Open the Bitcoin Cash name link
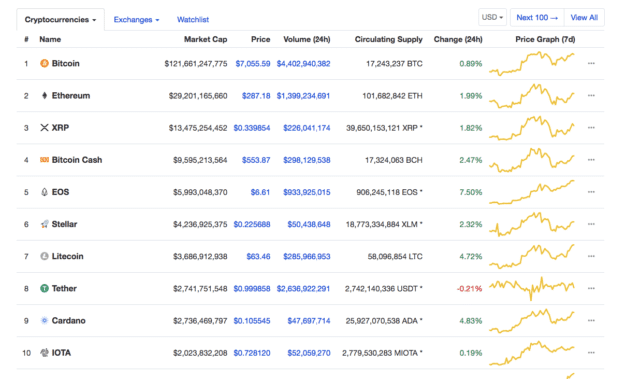Image resolution: width=640 pixels, height=379 pixels. (77, 160)
